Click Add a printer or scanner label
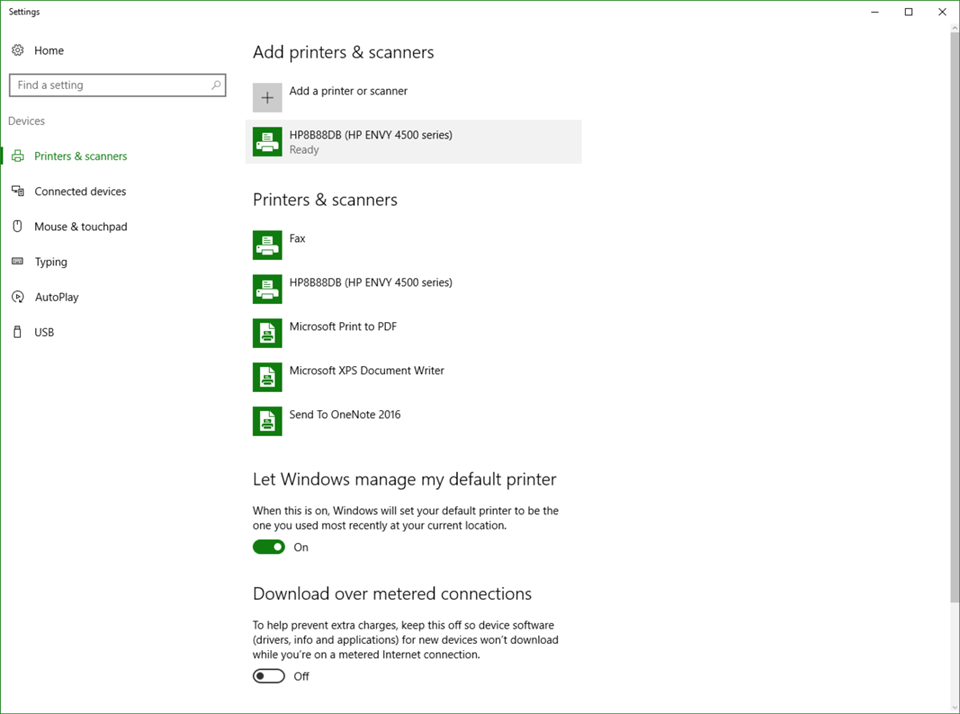 coord(348,91)
